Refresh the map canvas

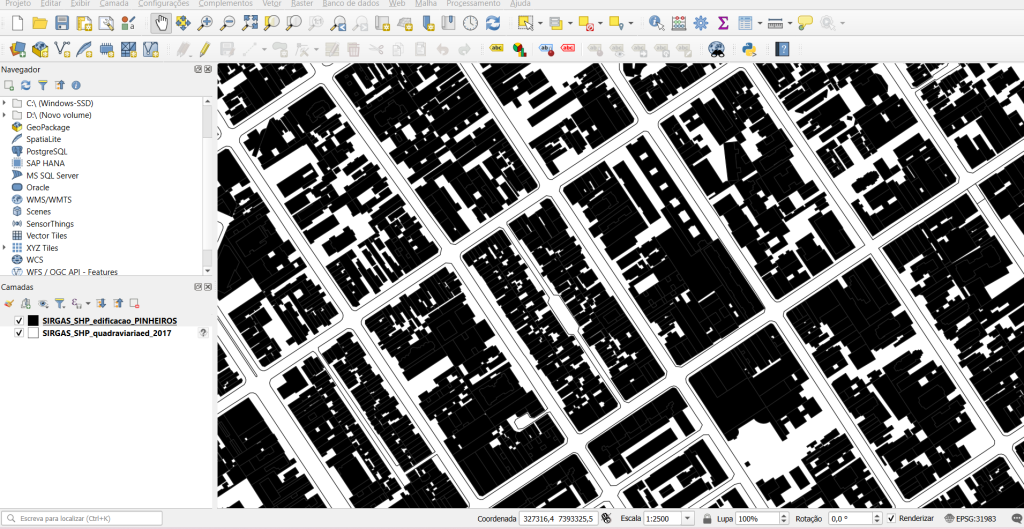(493, 24)
